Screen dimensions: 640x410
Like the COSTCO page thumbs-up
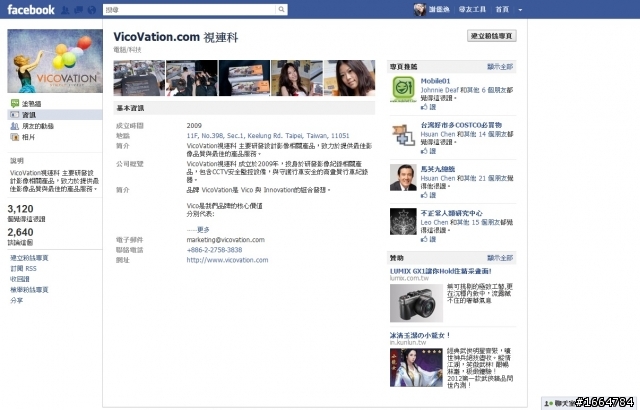(429, 151)
